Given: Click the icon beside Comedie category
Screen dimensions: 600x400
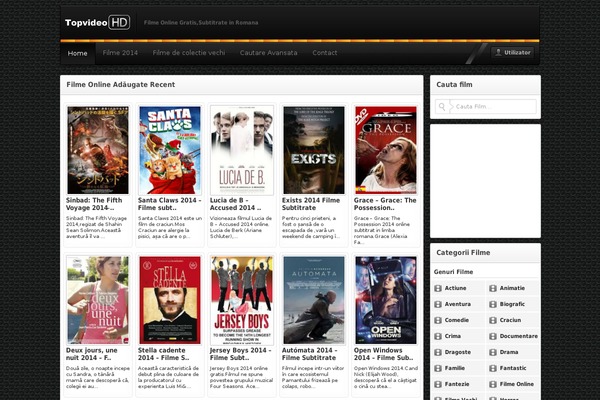Looking at the screenshot, I should [438, 320].
